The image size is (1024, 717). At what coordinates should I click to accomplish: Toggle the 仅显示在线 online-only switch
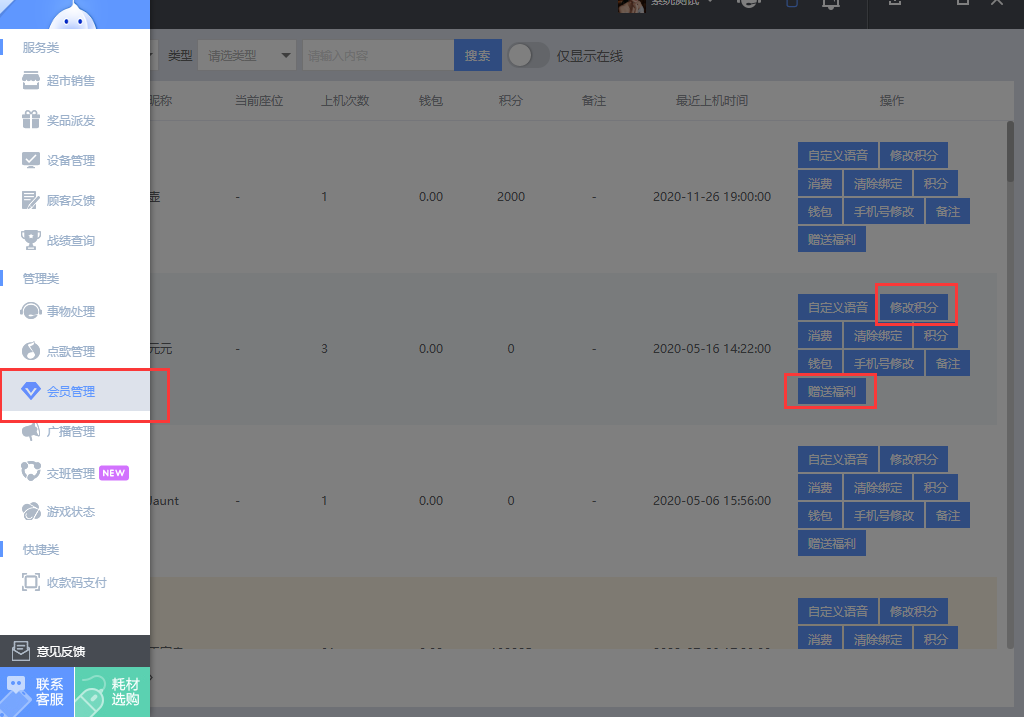click(x=528, y=56)
